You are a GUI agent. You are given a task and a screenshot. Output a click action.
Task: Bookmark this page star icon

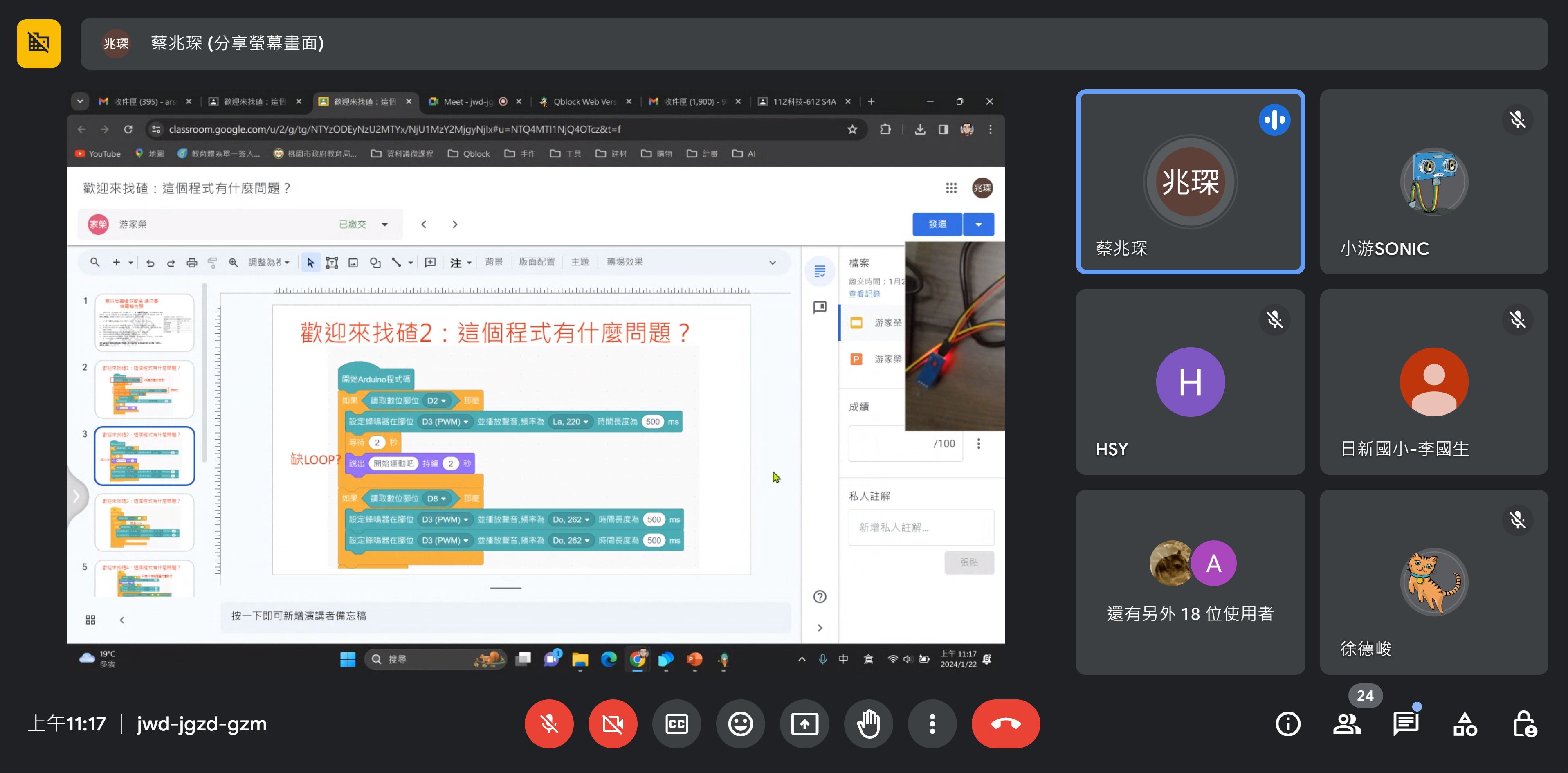coord(852,129)
